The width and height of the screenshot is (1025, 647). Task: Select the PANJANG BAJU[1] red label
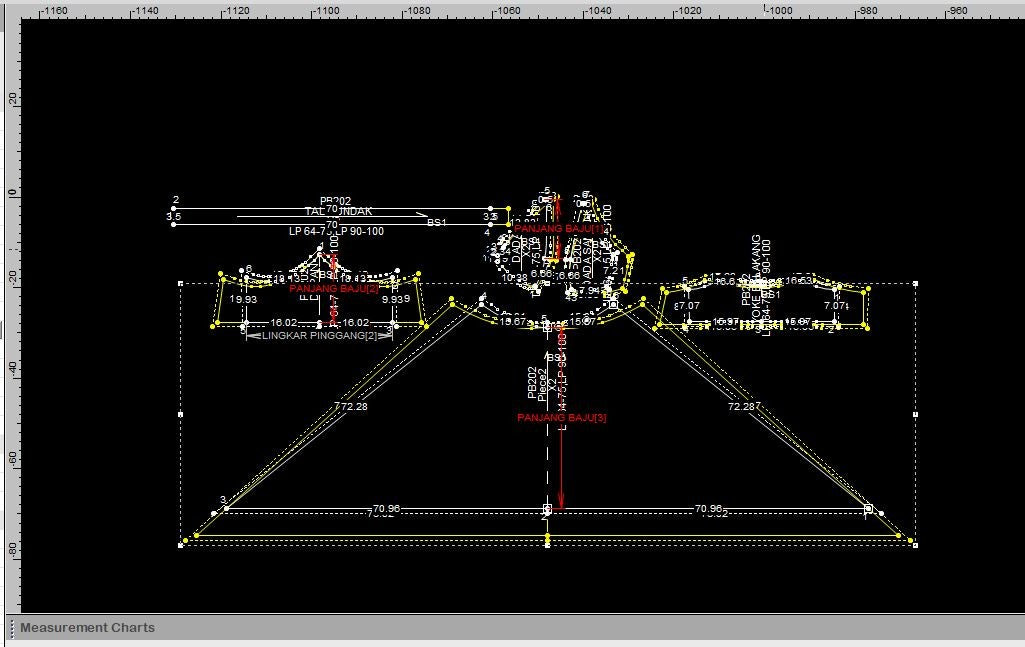click(x=561, y=229)
